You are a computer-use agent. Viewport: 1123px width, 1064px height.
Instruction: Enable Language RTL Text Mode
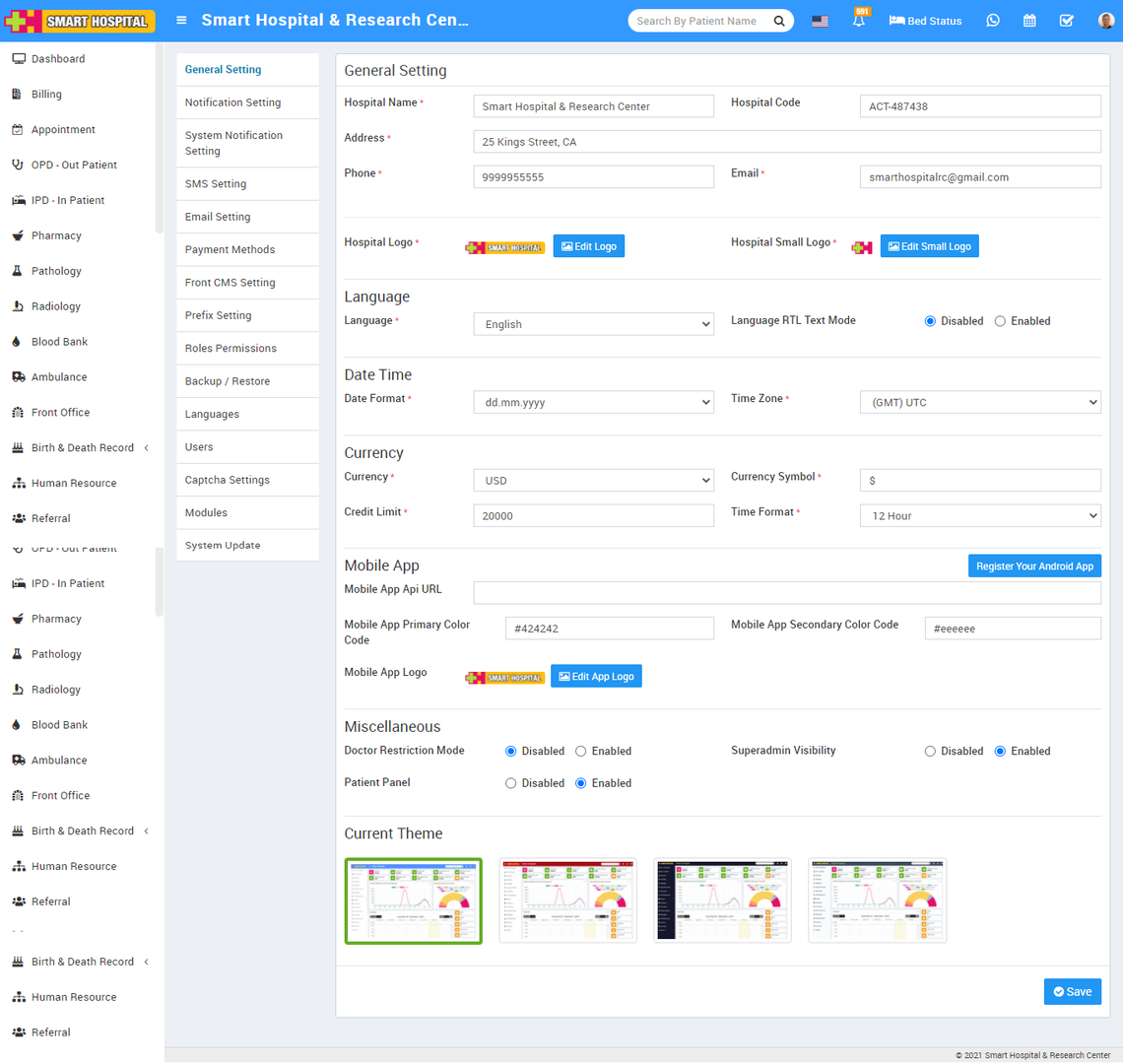1000,321
